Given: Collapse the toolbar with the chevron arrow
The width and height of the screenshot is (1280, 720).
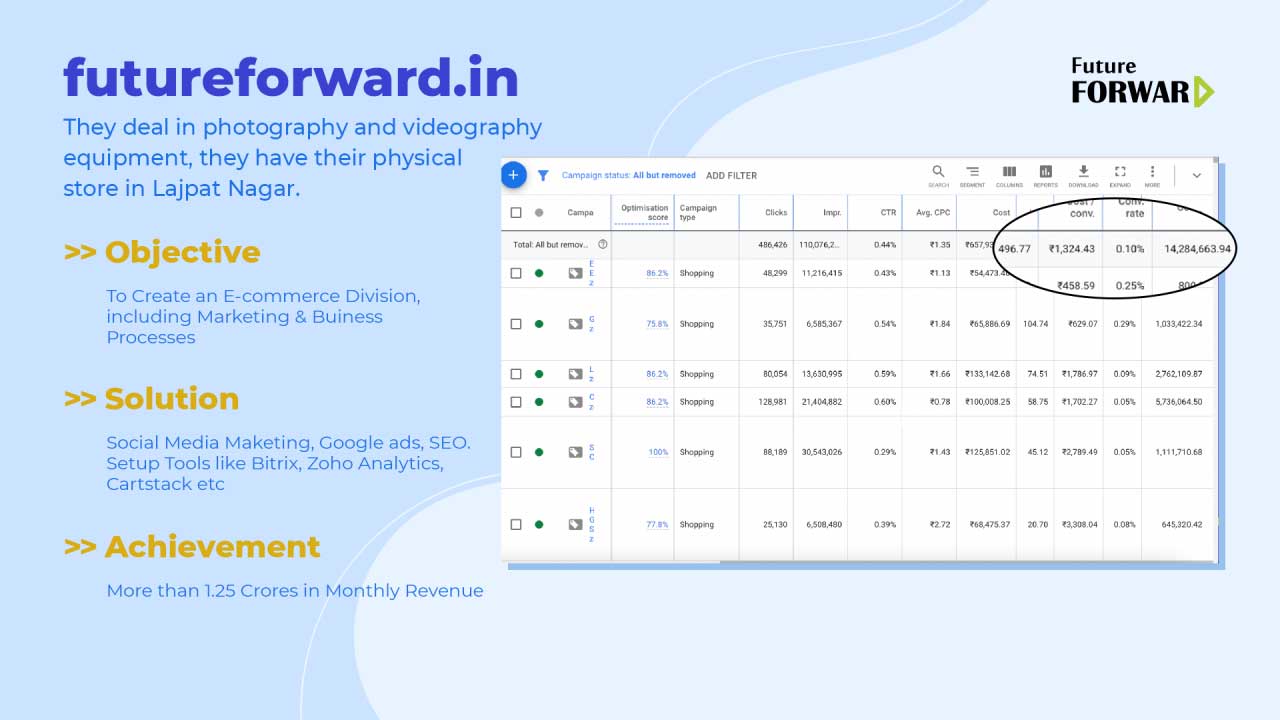Looking at the screenshot, I should (1196, 175).
